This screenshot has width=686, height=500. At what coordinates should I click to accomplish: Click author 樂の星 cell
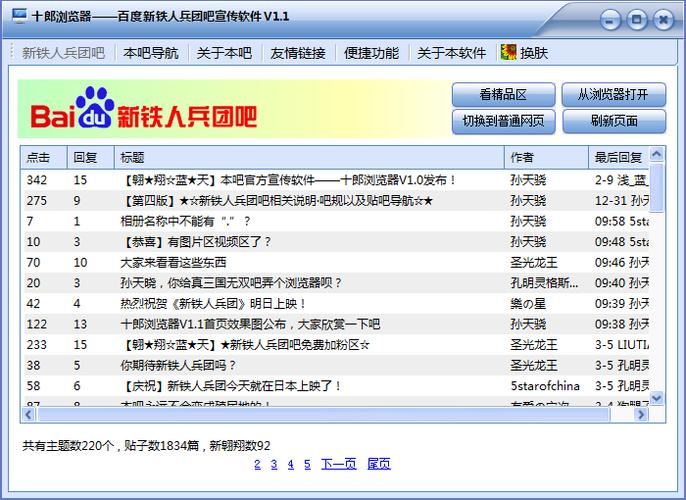click(x=528, y=303)
